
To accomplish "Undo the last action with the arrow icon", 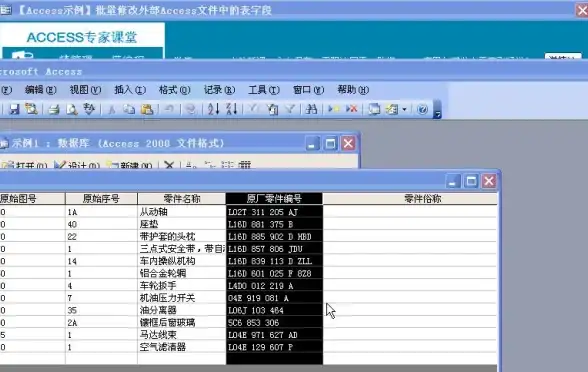I will pos(169,109).
